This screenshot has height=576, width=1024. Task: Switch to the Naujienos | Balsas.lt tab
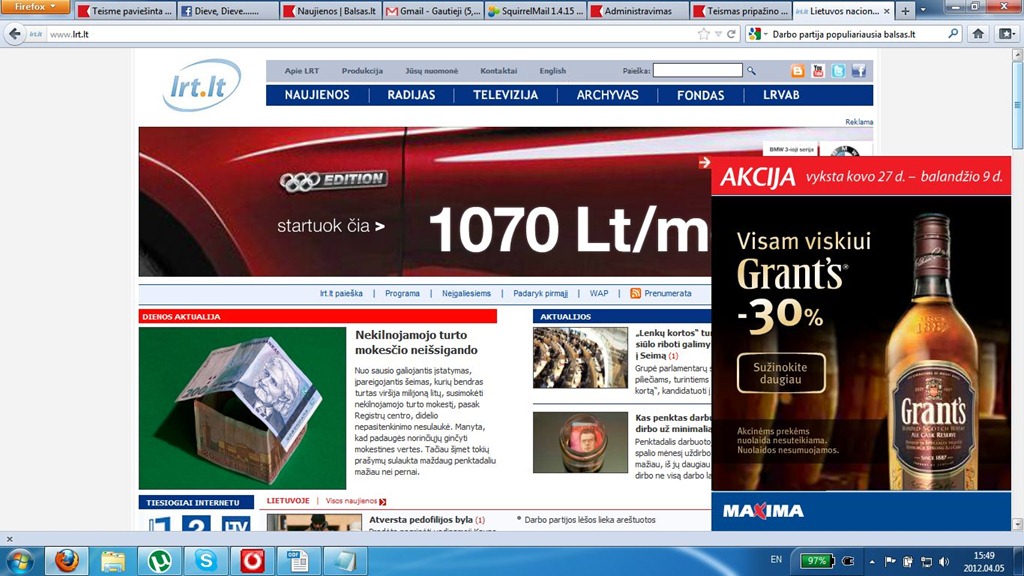click(x=330, y=11)
